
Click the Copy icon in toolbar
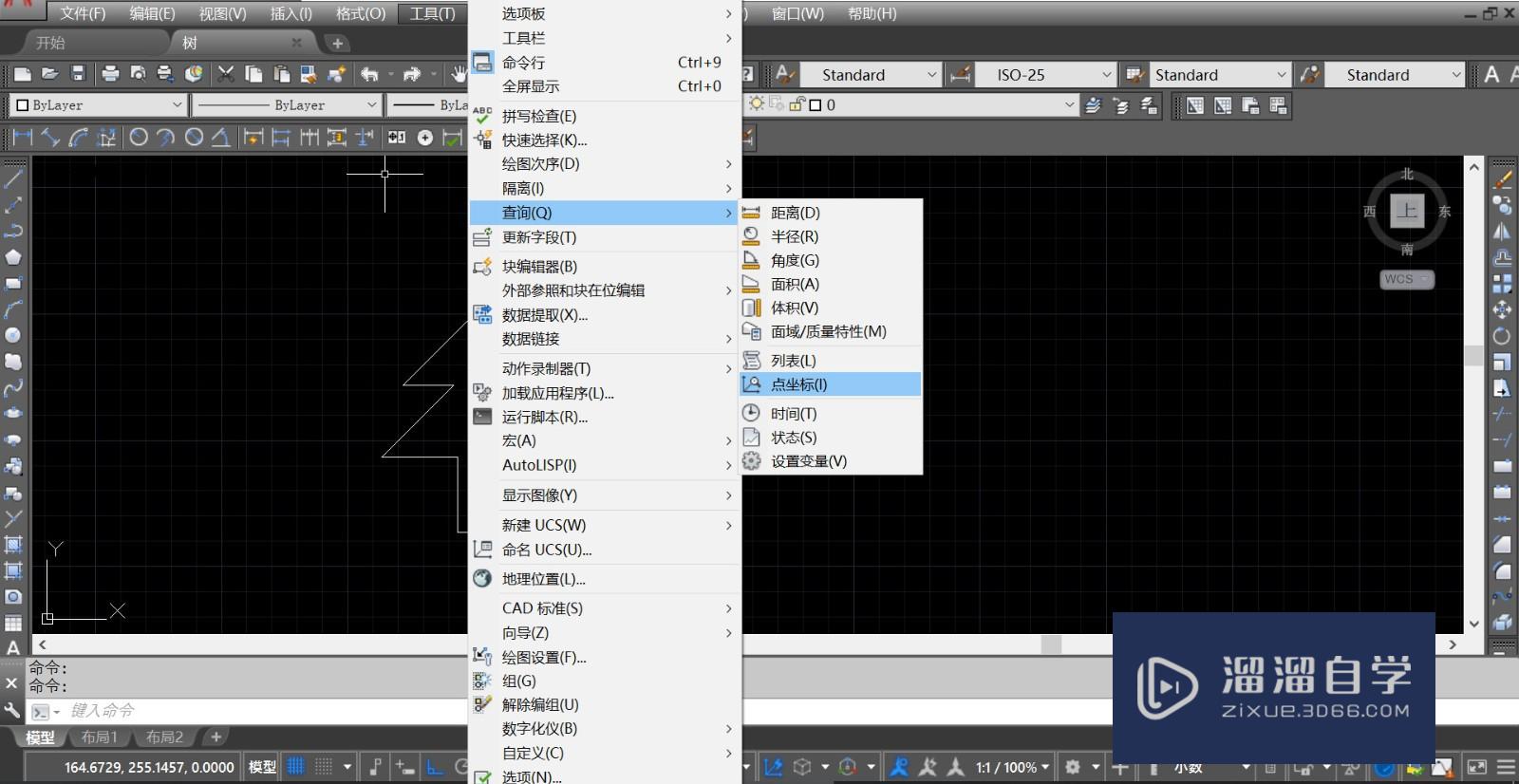pyautogui.click(x=253, y=74)
